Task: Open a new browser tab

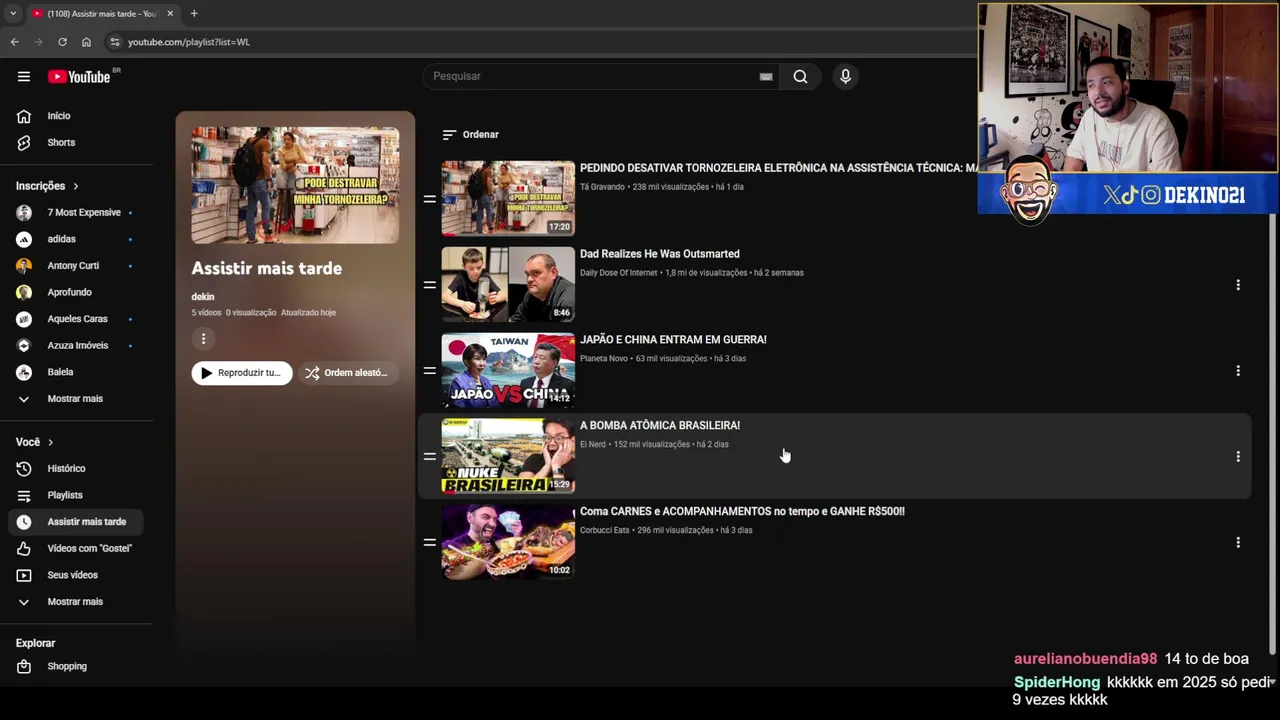Action: (194, 13)
